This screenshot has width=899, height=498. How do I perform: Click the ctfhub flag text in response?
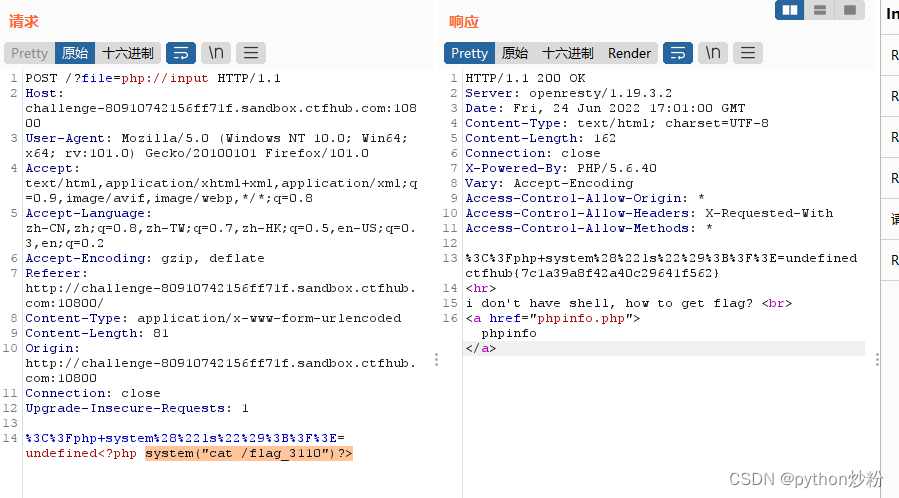coord(592,273)
